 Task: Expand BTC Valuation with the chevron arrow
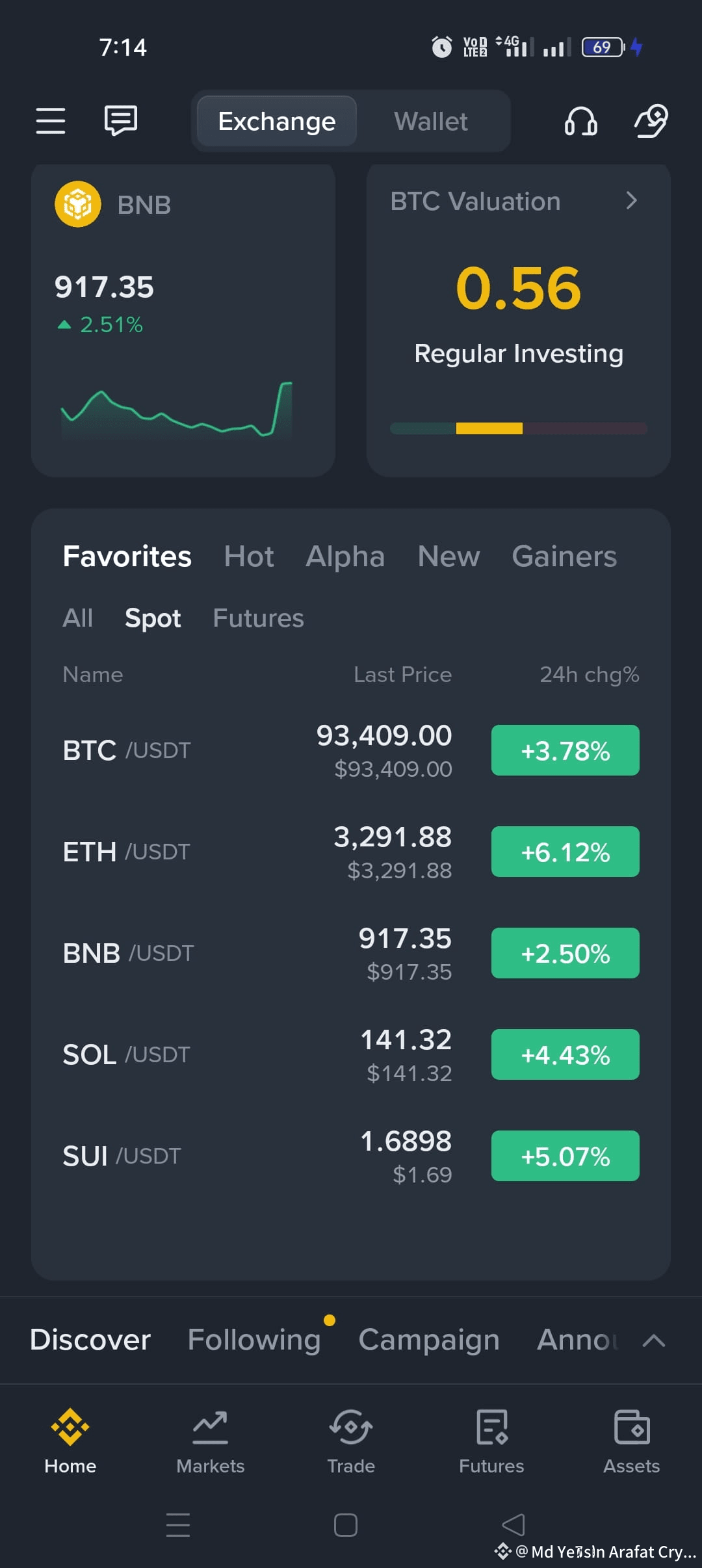(x=630, y=200)
